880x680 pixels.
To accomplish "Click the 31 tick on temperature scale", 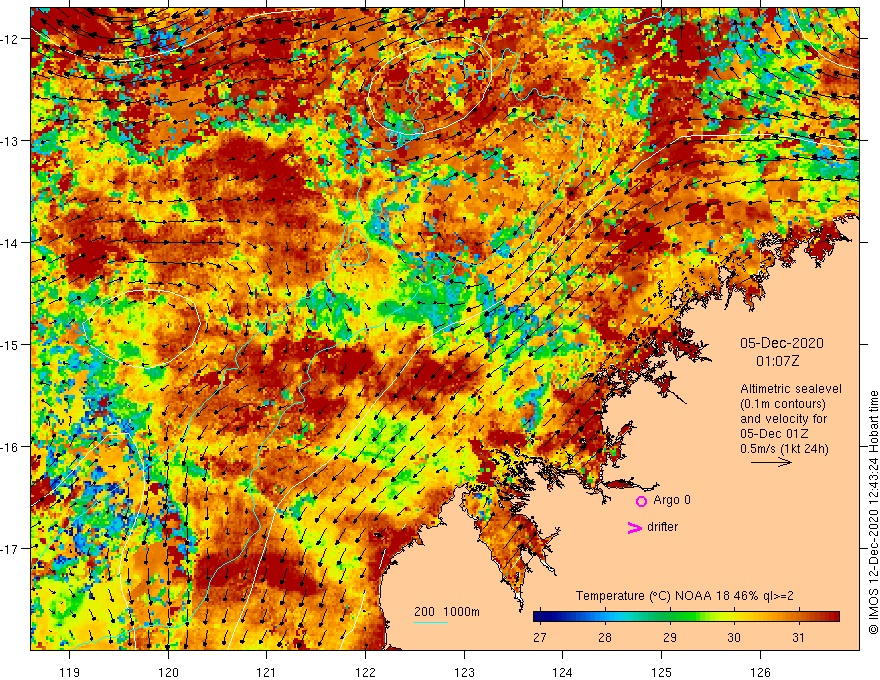I will click(798, 637).
